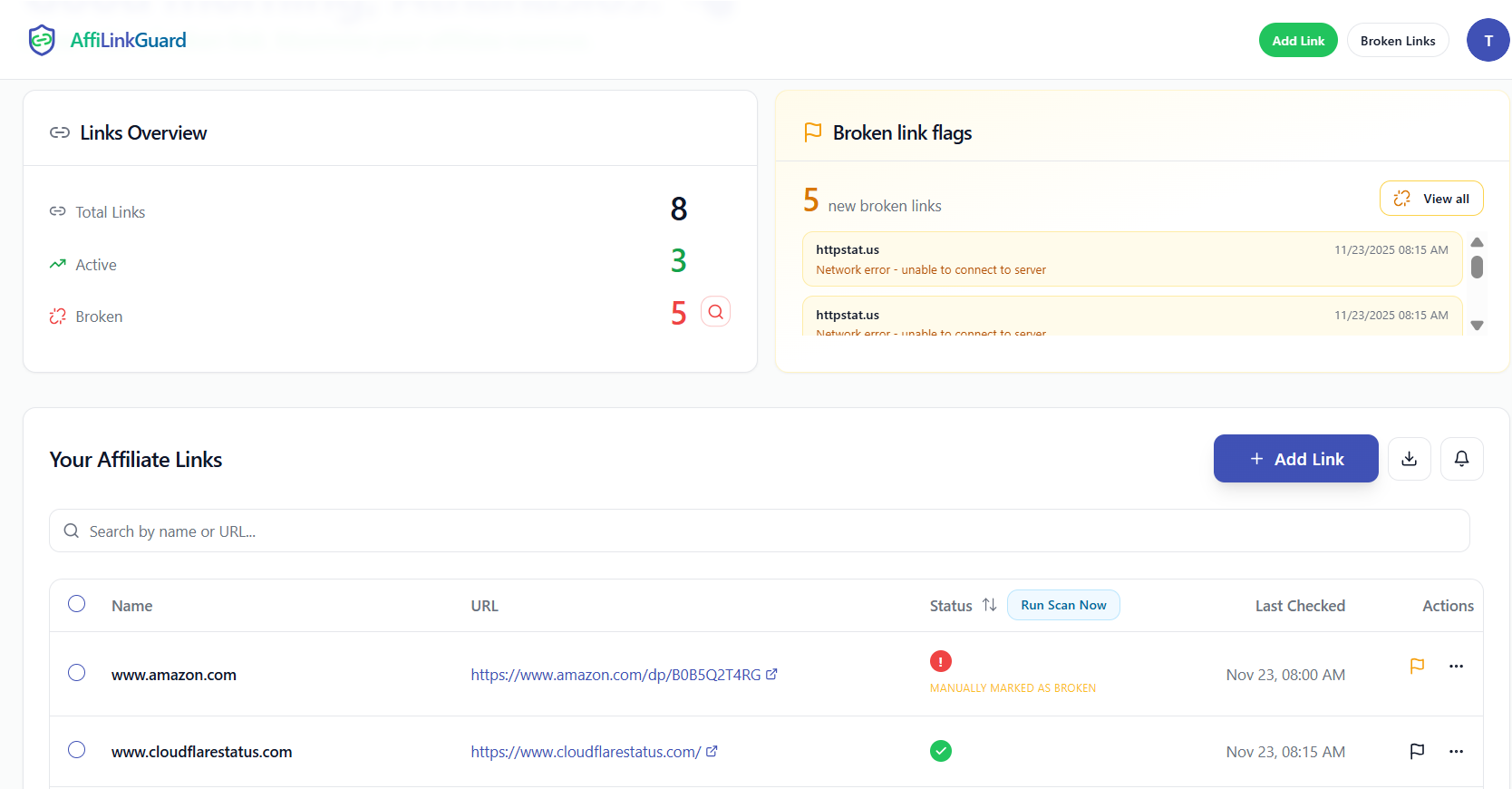Toggle the select-all checkbox in table header
This screenshot has height=789, width=1512.
[x=77, y=604]
